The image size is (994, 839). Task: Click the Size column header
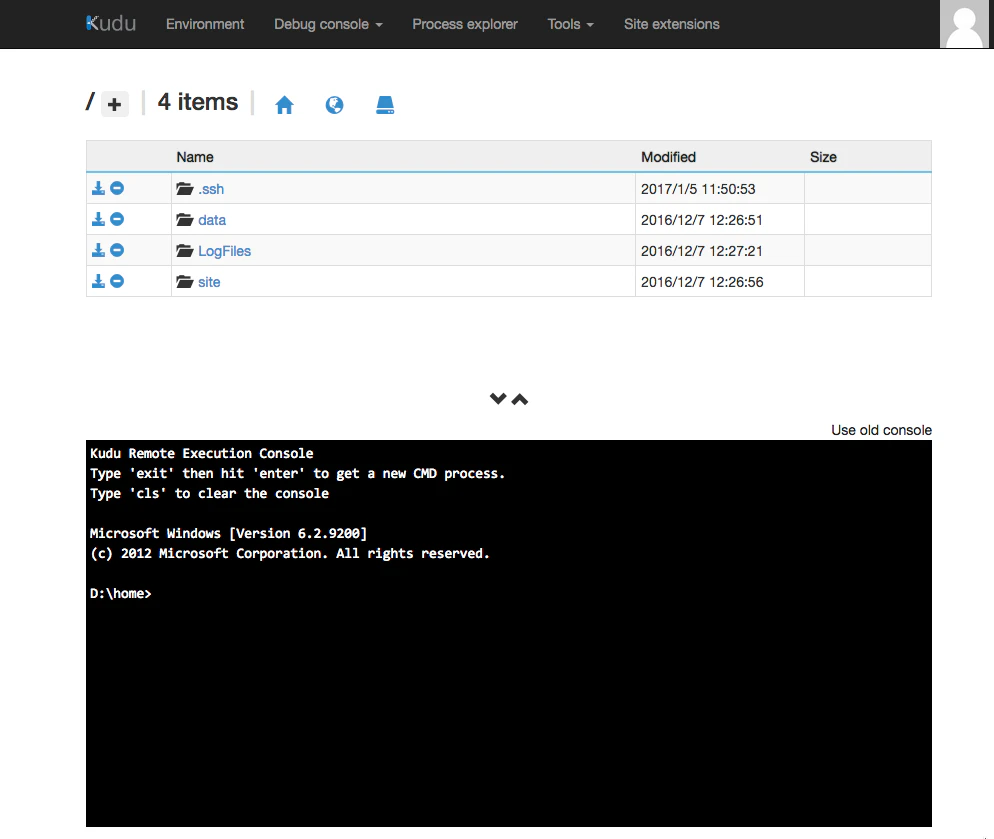[x=823, y=157]
